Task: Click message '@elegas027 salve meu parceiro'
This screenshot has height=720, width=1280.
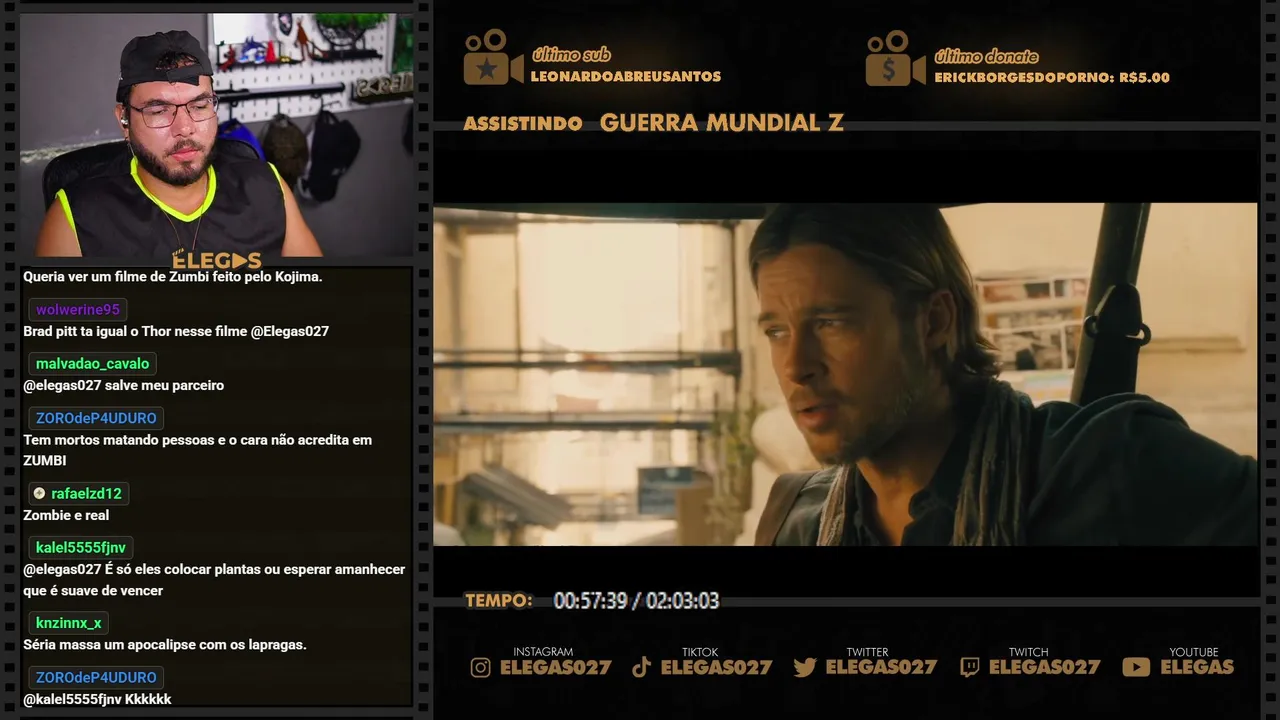Action: pos(124,385)
